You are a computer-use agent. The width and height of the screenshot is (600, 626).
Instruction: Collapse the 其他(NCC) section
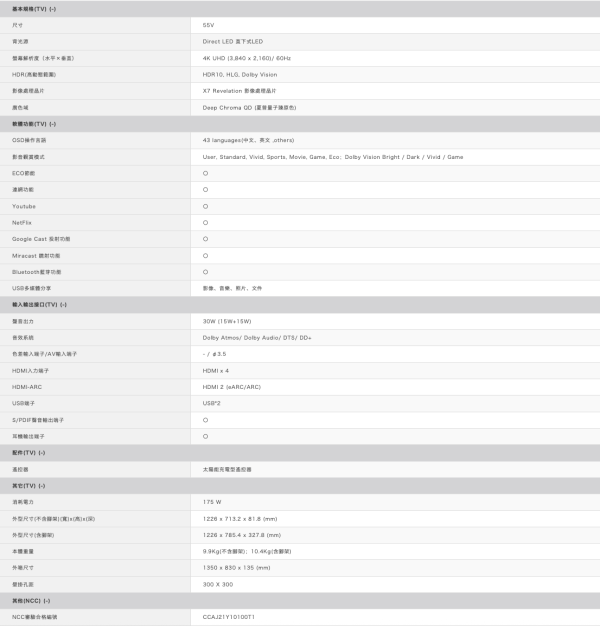tap(30, 600)
